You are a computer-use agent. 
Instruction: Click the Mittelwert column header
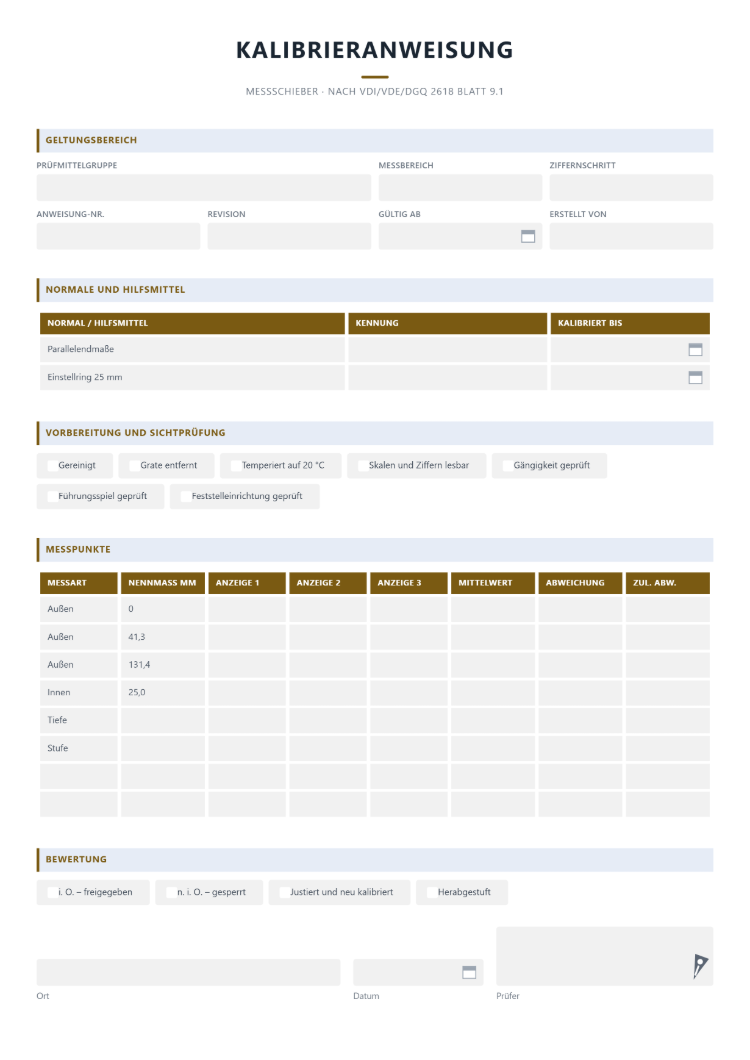493,583
